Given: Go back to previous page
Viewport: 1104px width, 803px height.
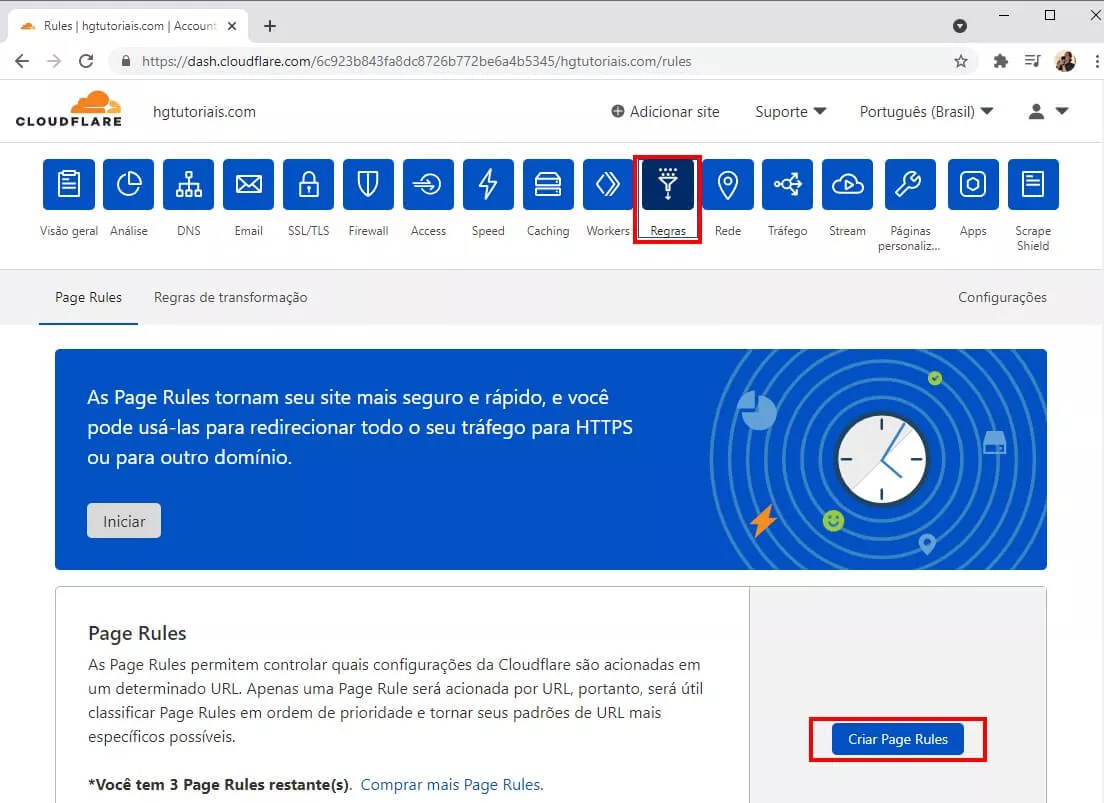Looking at the screenshot, I should pos(22,61).
